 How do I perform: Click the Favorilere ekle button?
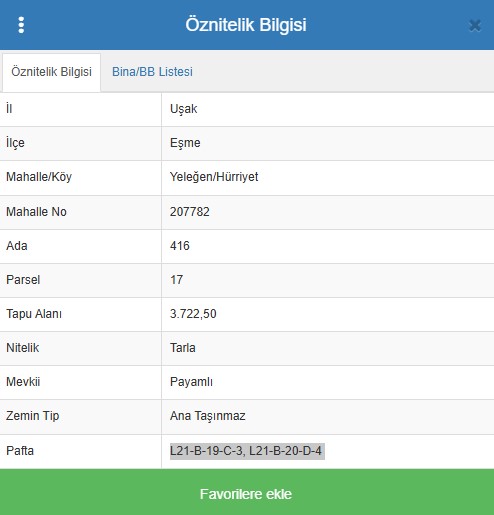(x=247, y=492)
